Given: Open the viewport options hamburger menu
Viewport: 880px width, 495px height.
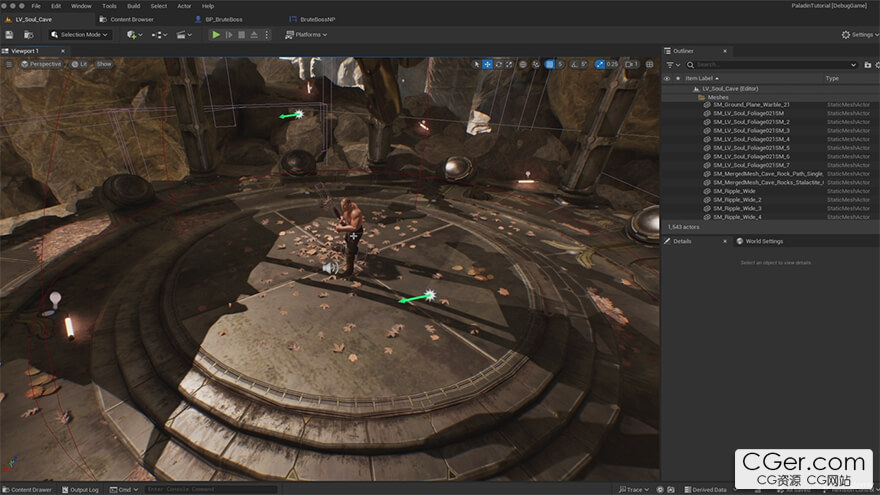Looking at the screenshot, I should tap(9, 65).
